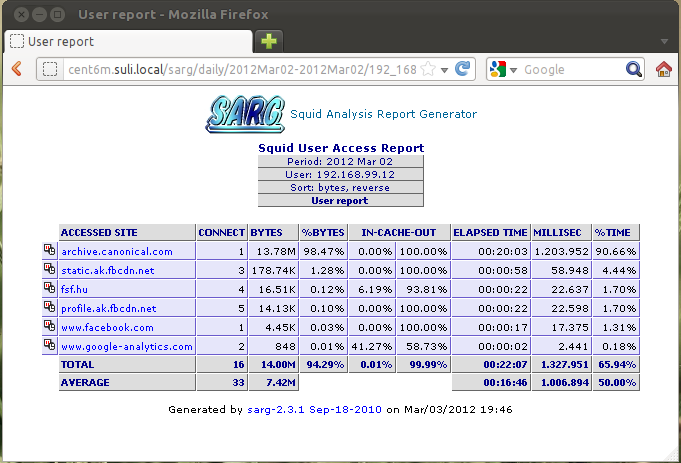Click the %BYTES column header

click(323, 232)
